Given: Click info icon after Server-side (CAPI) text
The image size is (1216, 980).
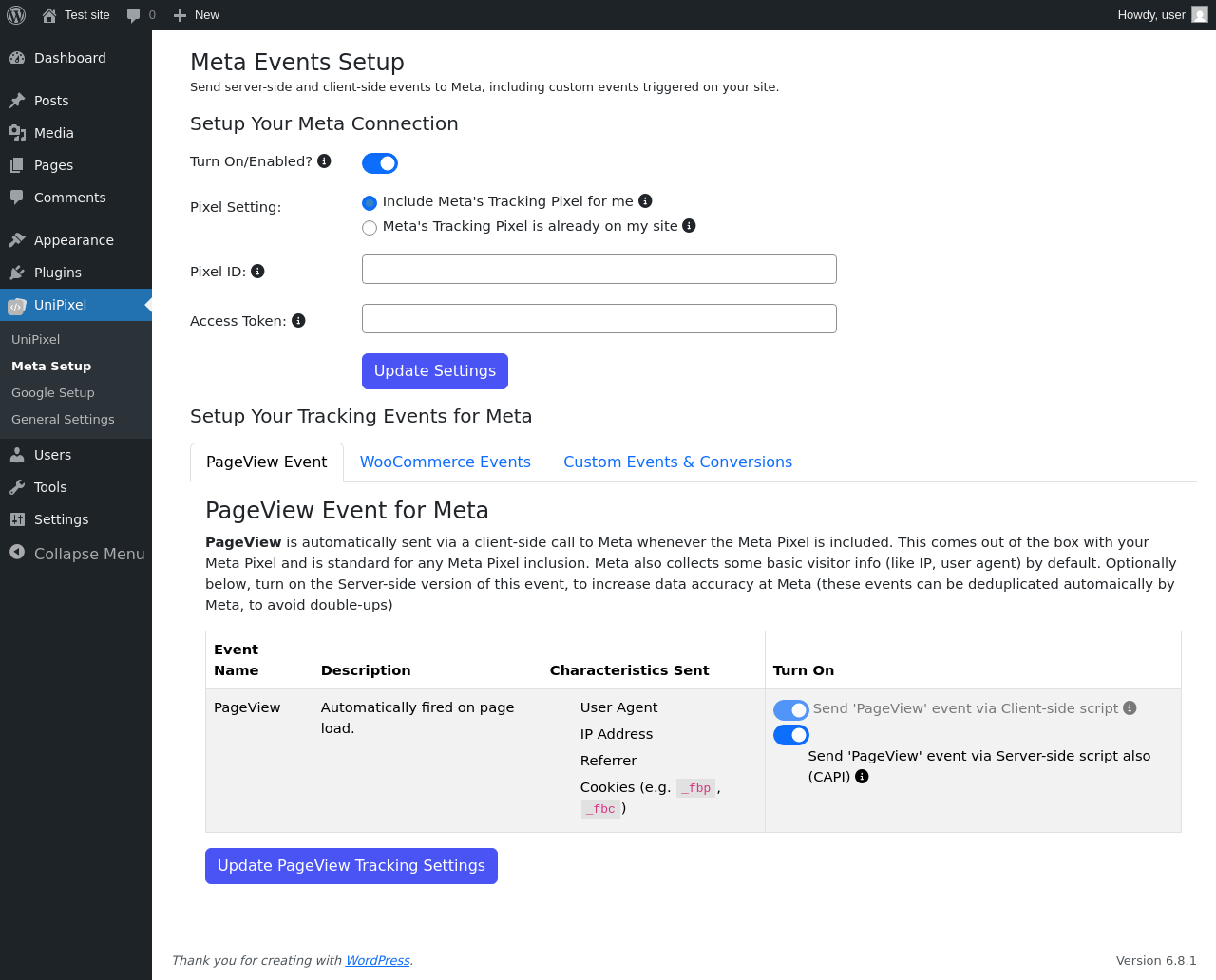Looking at the screenshot, I should (862, 776).
